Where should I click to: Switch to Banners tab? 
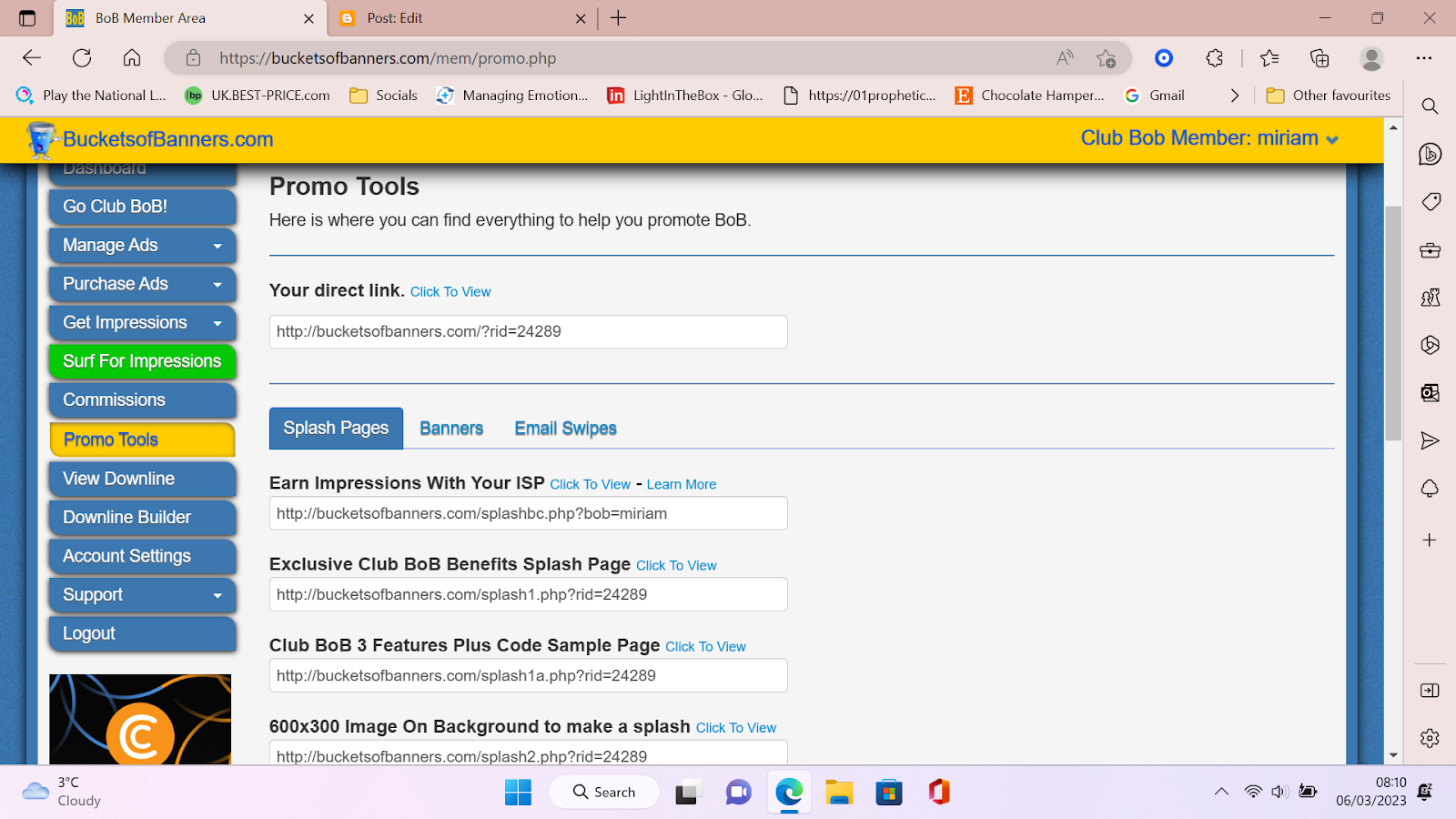click(451, 429)
